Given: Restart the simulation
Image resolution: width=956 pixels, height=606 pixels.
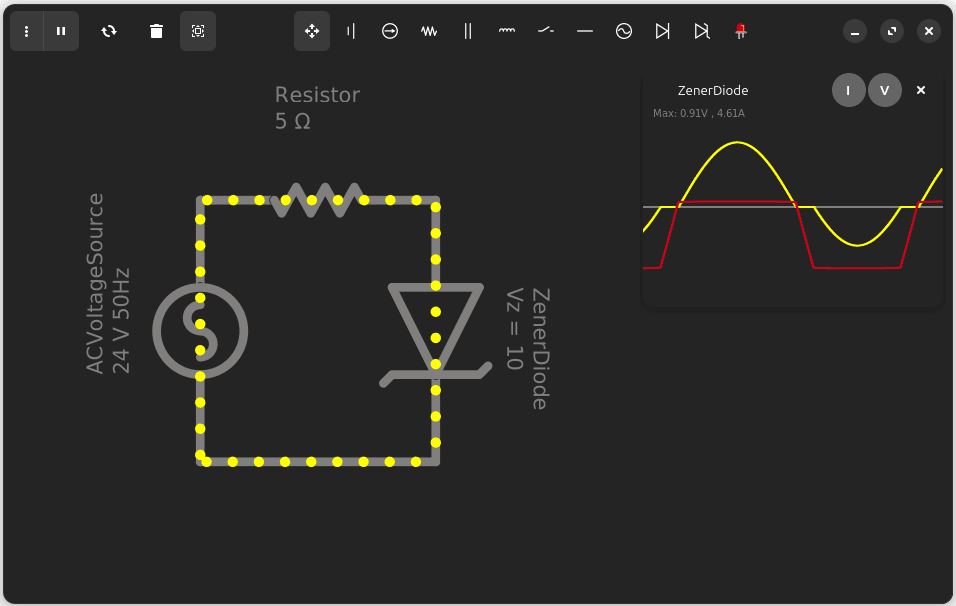Looking at the screenshot, I should [109, 31].
